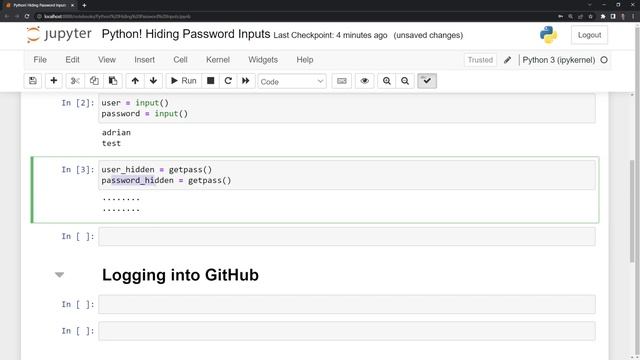Interrupt the kernel with stop icon
Viewport: 640px width, 360px height.
pos(211,81)
